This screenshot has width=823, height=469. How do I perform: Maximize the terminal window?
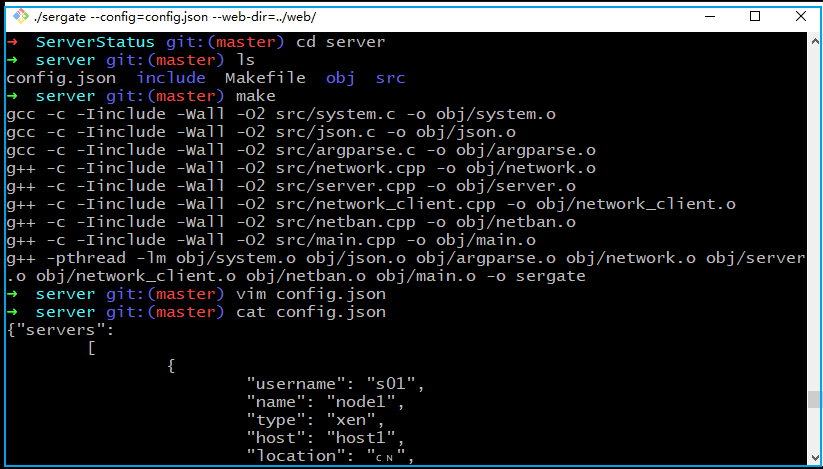click(755, 15)
